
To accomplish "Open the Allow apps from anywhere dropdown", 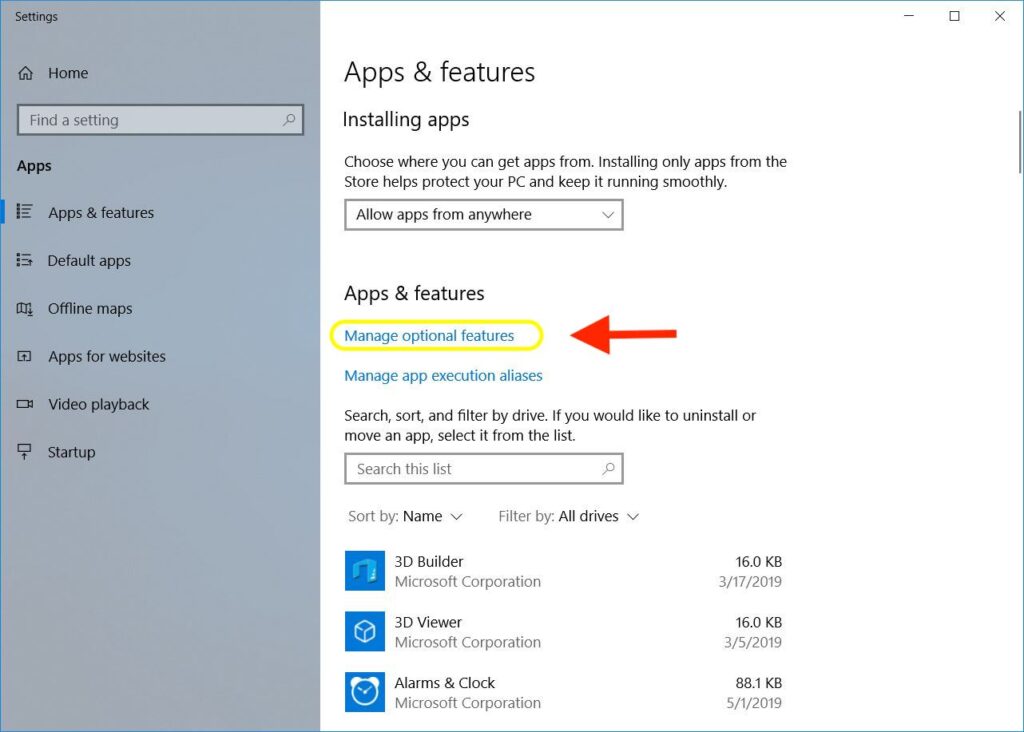I will coord(484,214).
